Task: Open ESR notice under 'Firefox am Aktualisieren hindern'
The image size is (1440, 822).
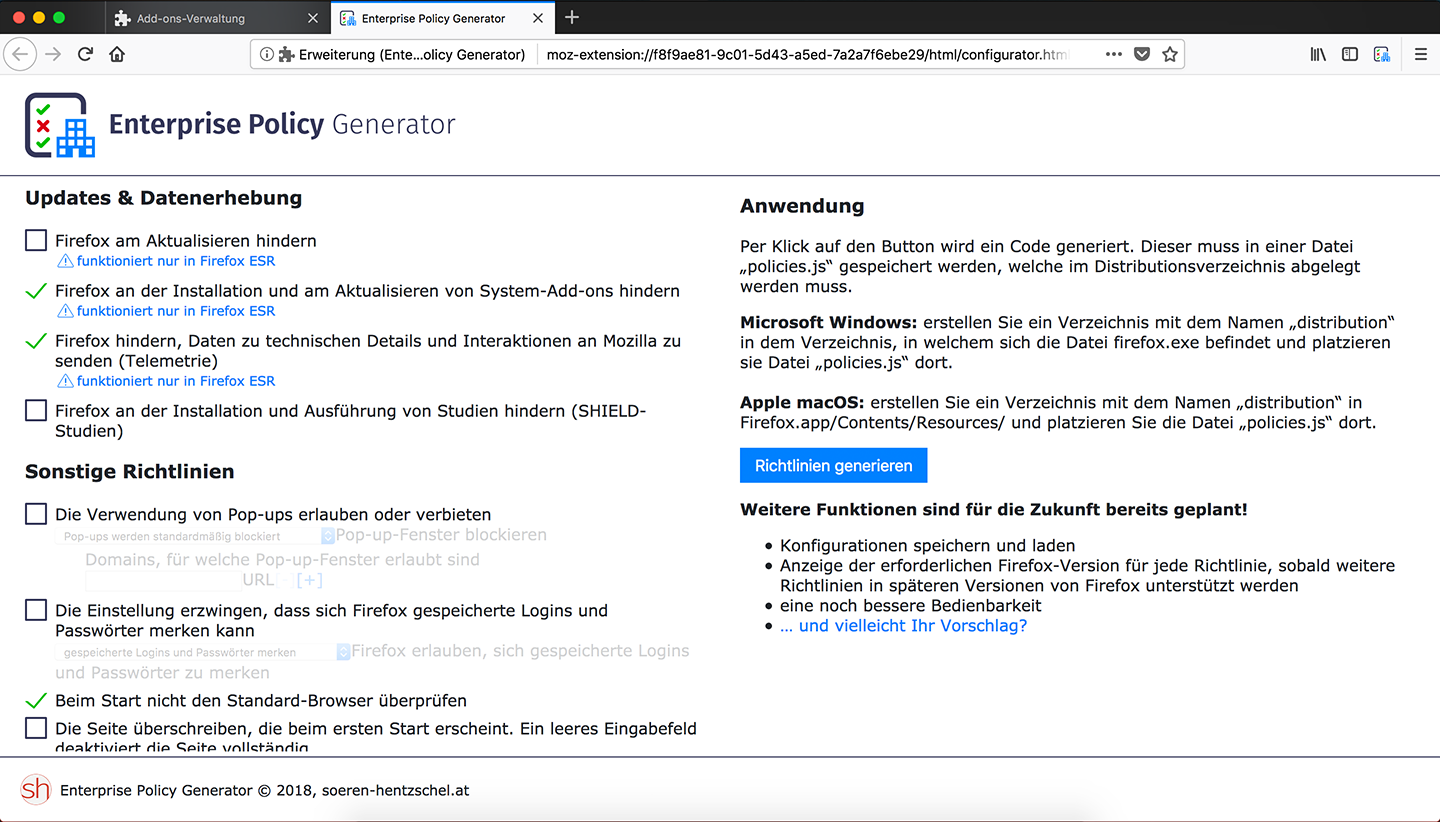Action: coord(166,261)
